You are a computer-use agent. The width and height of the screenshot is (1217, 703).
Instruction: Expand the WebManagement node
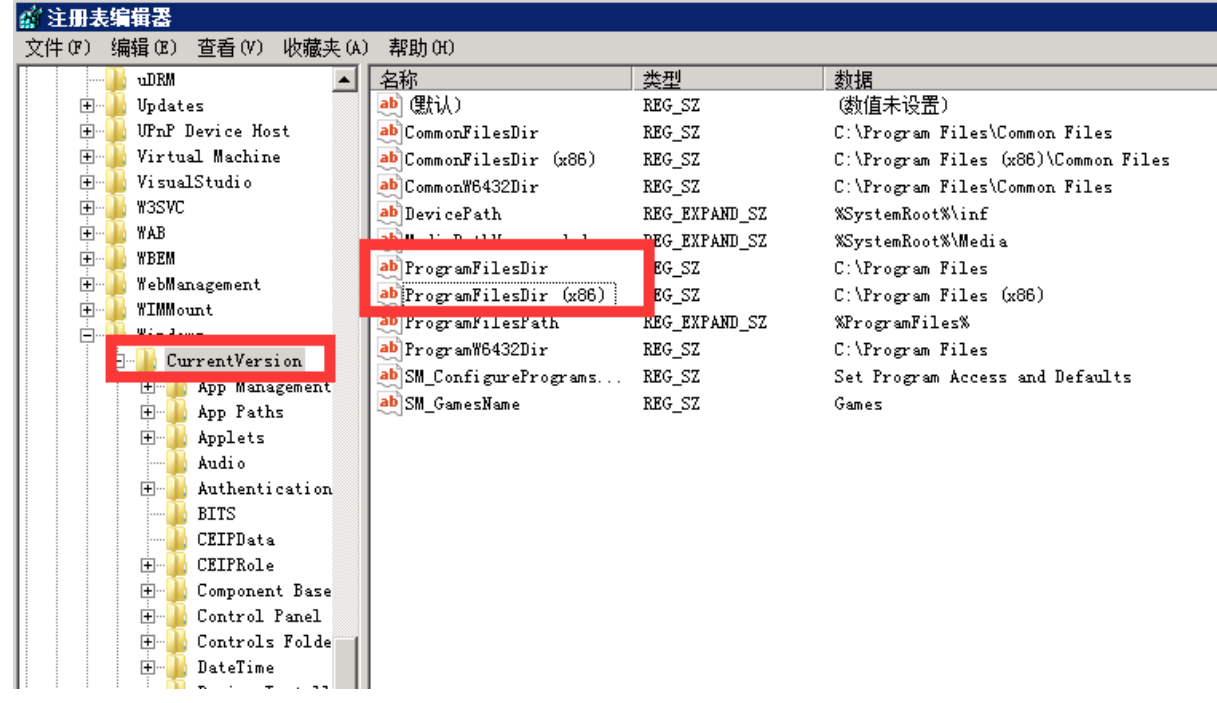tap(88, 284)
